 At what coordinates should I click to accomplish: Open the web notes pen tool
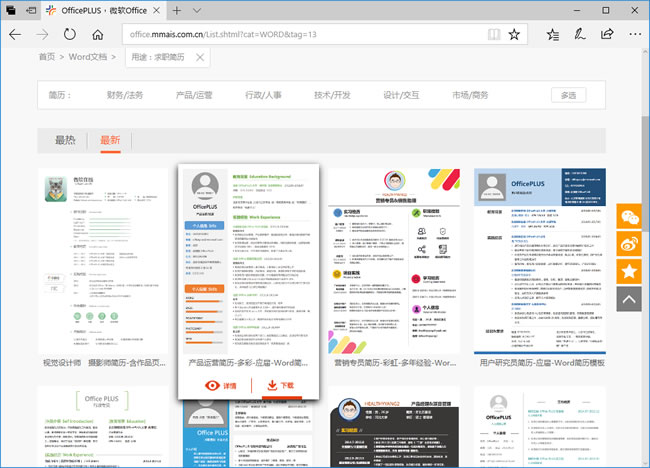click(x=580, y=34)
